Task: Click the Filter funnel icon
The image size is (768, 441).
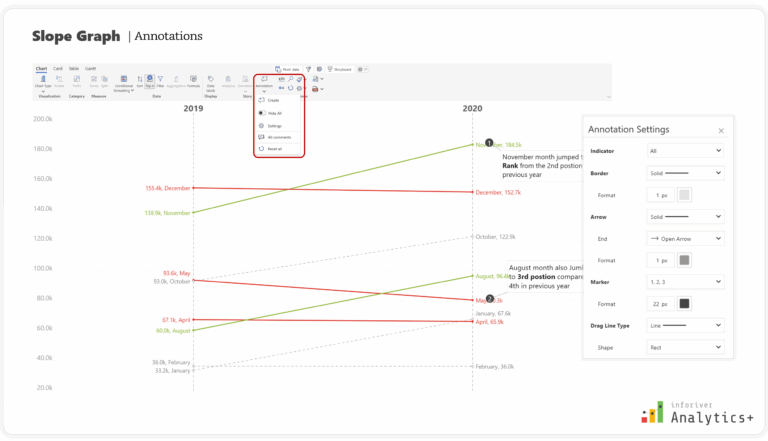Action: [160, 79]
